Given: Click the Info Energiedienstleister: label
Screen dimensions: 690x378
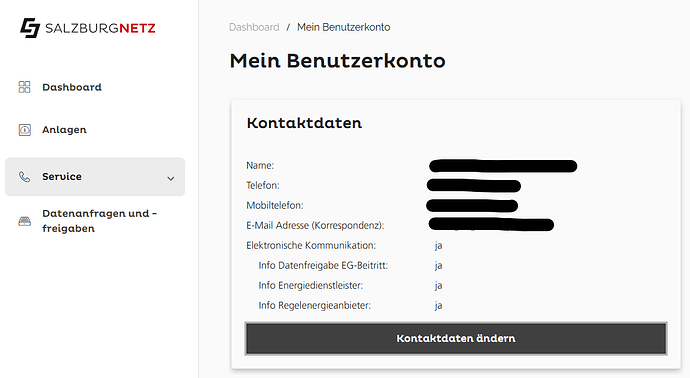Looking at the screenshot, I should click(311, 285).
